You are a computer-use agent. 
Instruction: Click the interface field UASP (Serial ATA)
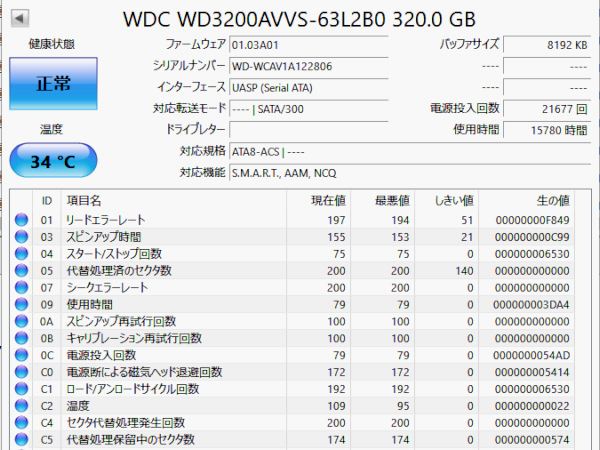click(309, 88)
